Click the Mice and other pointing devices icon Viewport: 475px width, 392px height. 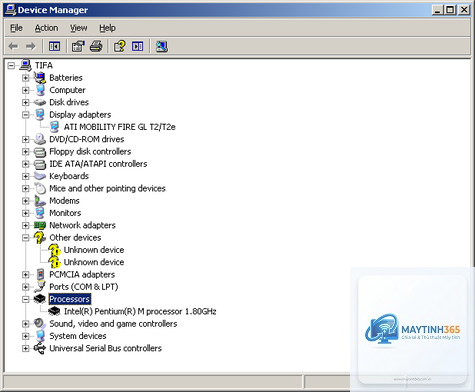40,188
